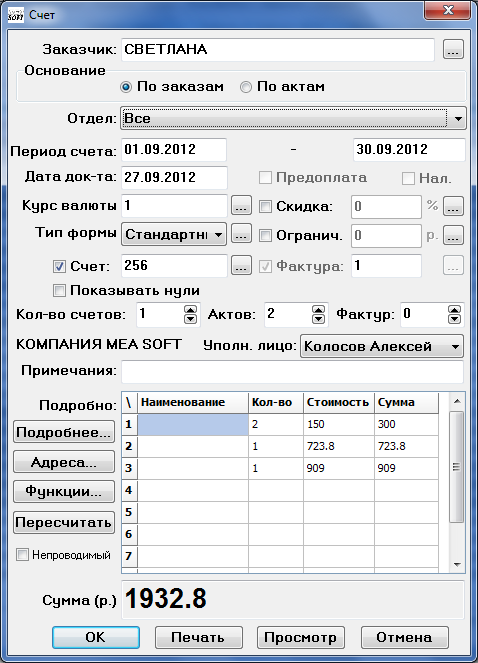Open customer picker next to Заказчик field
Viewport: 478px width, 663px height.
pos(453,49)
